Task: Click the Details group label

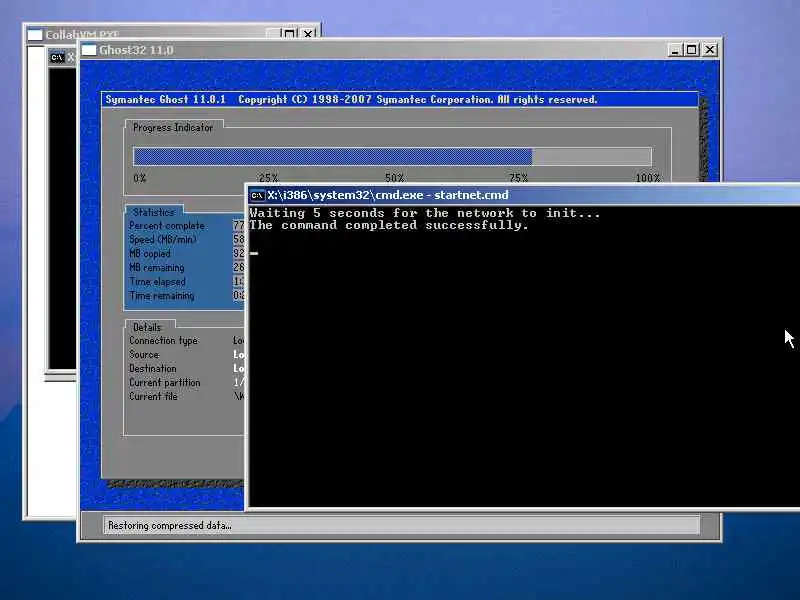Action: pyautogui.click(x=147, y=327)
